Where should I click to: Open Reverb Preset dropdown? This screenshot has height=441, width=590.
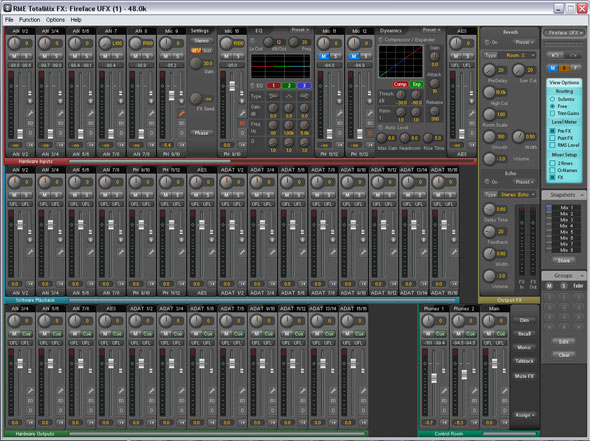point(525,42)
